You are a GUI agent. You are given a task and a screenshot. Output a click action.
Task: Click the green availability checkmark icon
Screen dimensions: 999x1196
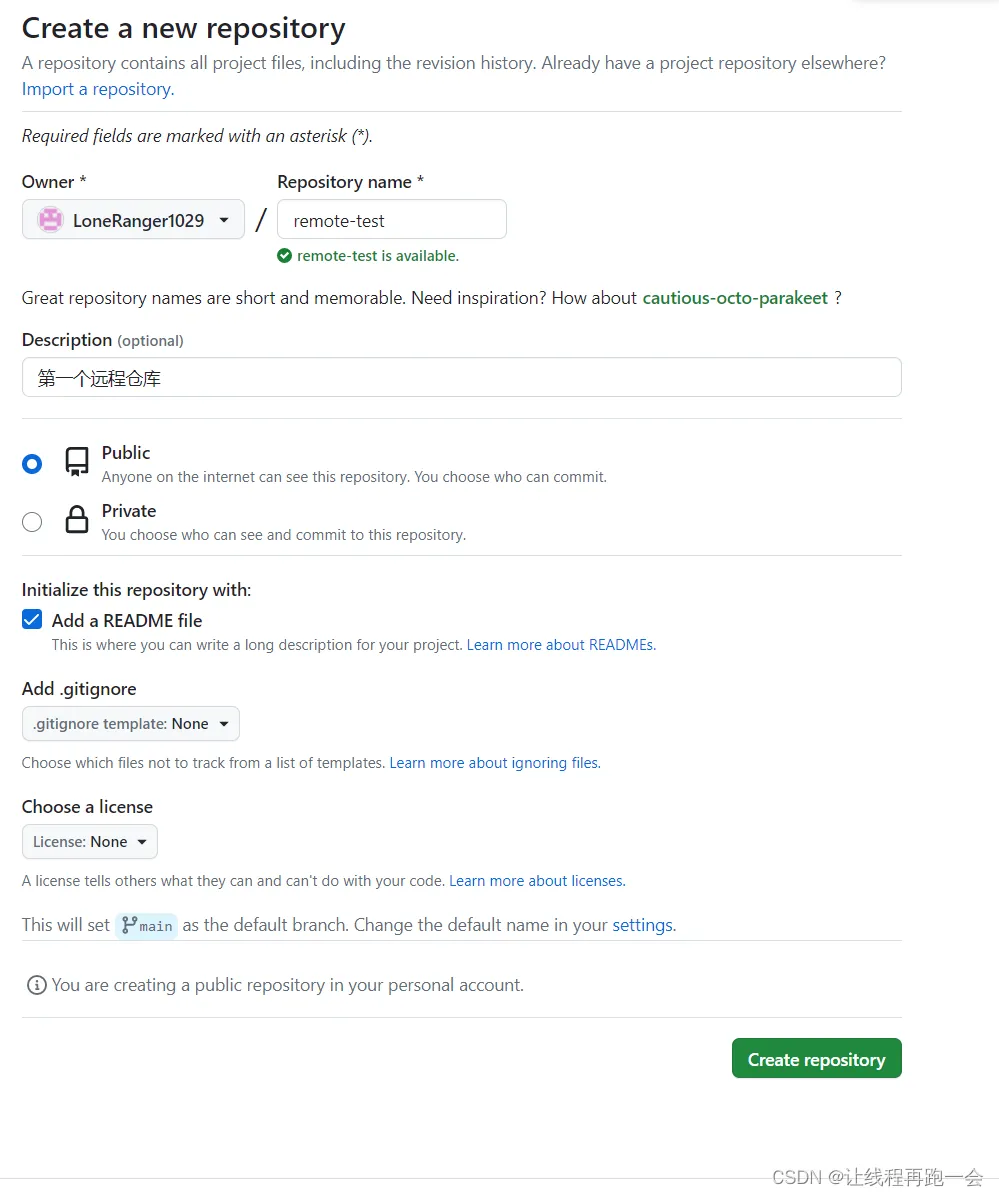coord(285,256)
